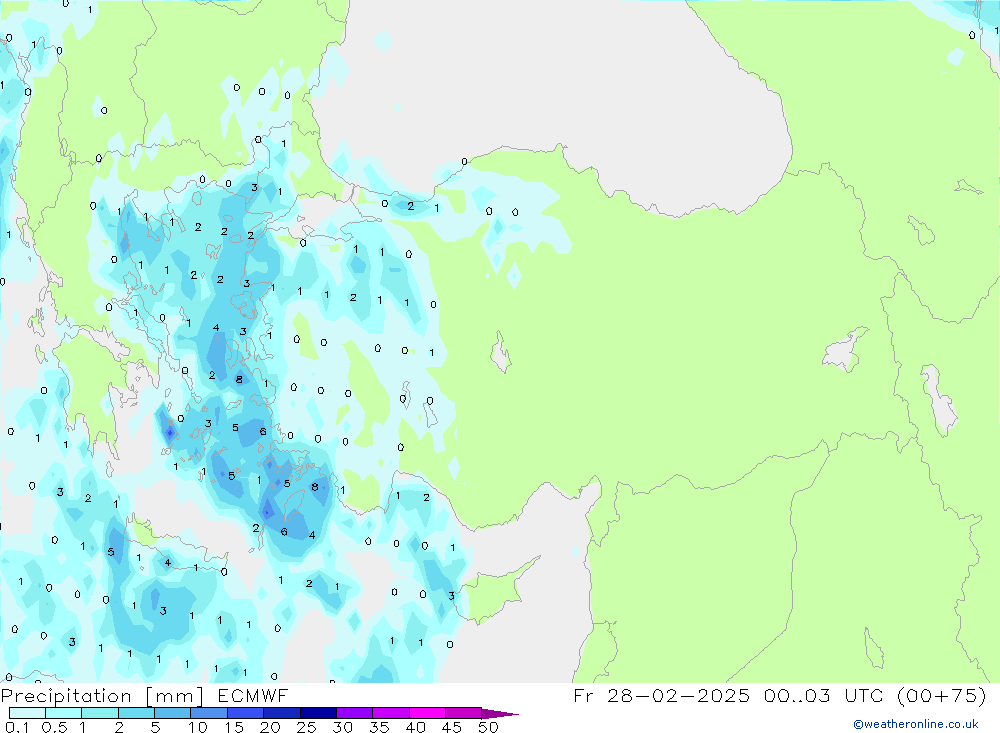Click the 30–35 mm violet legend swatch
1000x733 pixels.
(x=354, y=713)
